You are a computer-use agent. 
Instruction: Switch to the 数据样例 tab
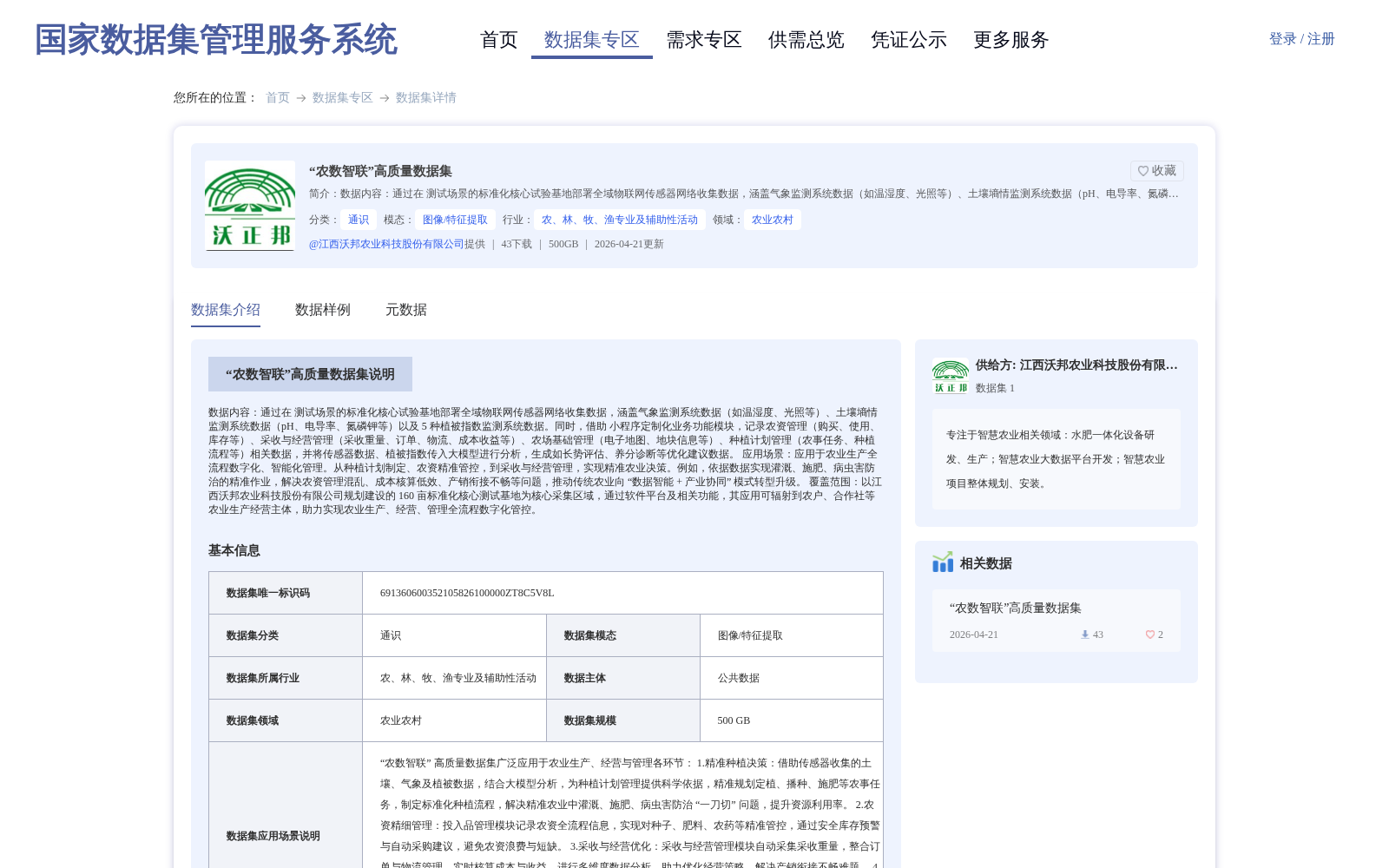[323, 310]
